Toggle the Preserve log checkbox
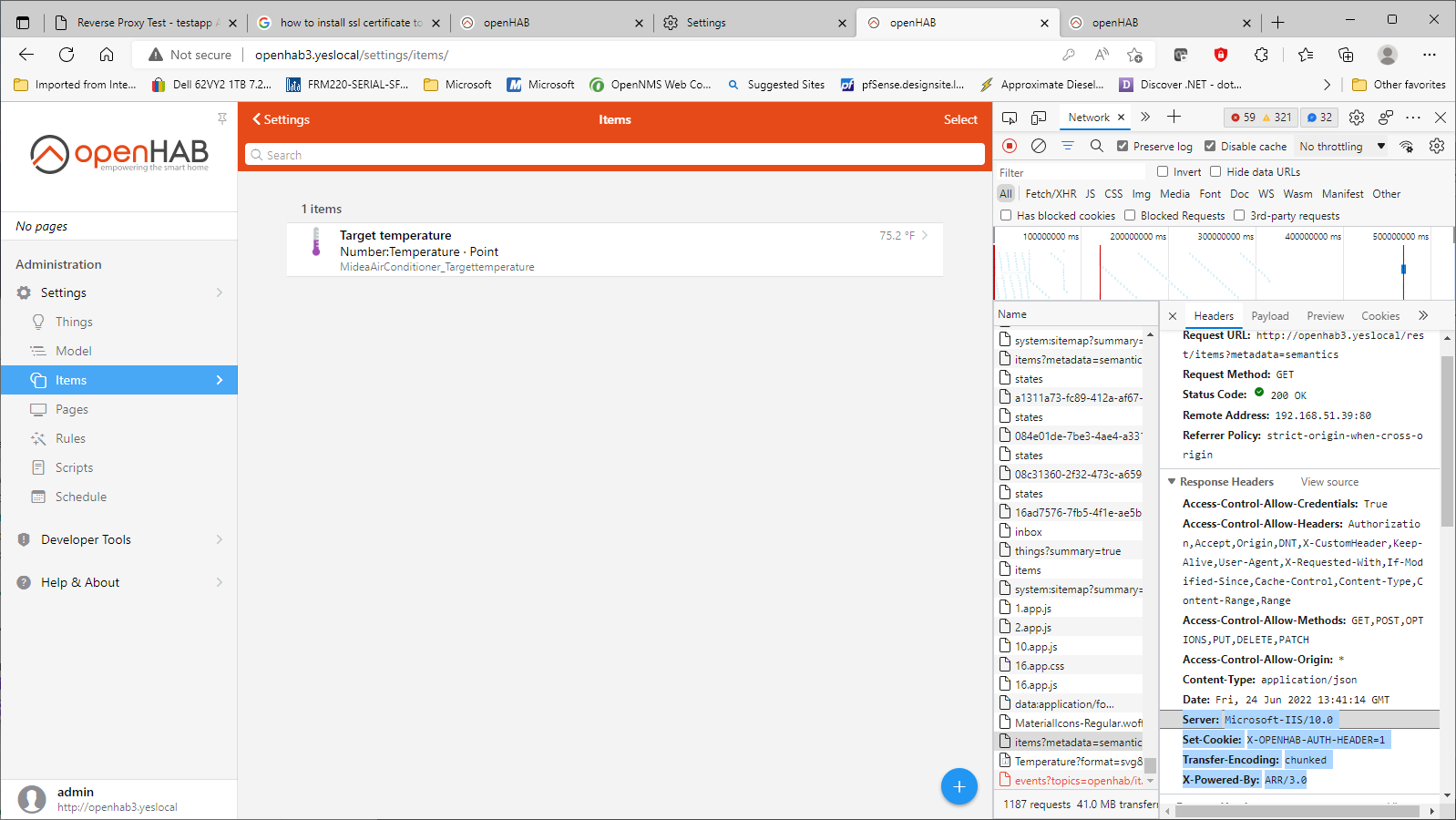The height and width of the screenshot is (820, 1456). [1123, 146]
